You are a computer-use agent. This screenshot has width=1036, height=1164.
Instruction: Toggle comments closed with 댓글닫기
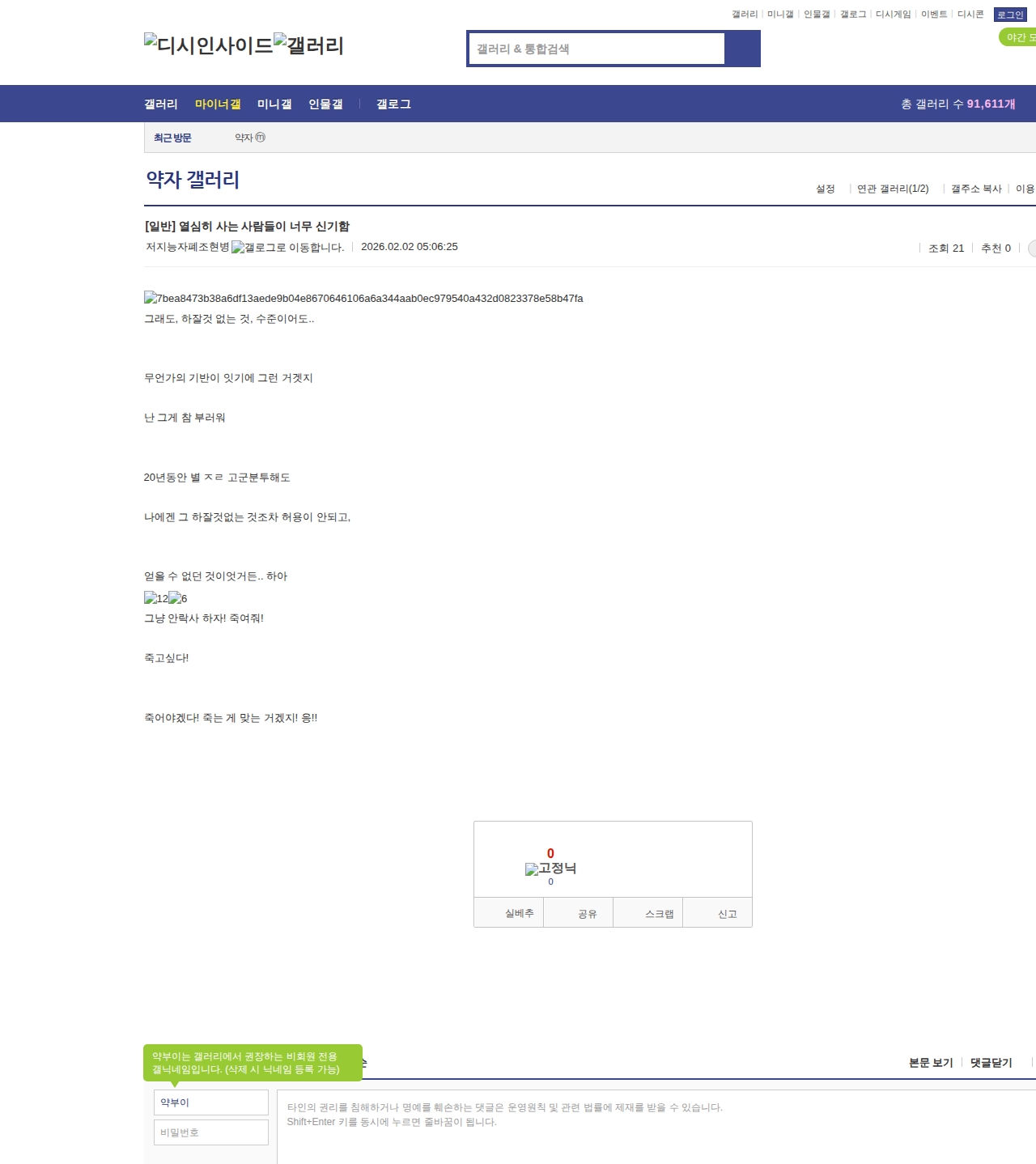click(x=991, y=1063)
